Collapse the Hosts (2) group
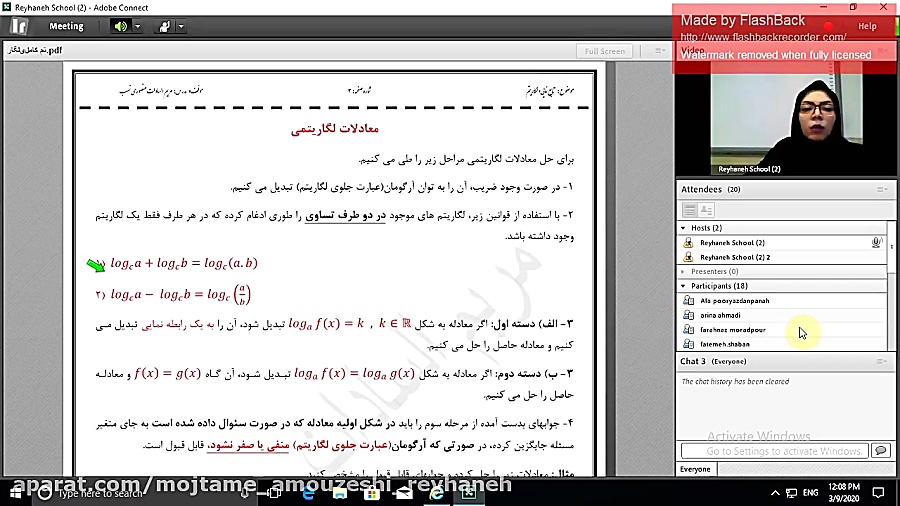The height and width of the screenshot is (506, 900). pos(683,228)
